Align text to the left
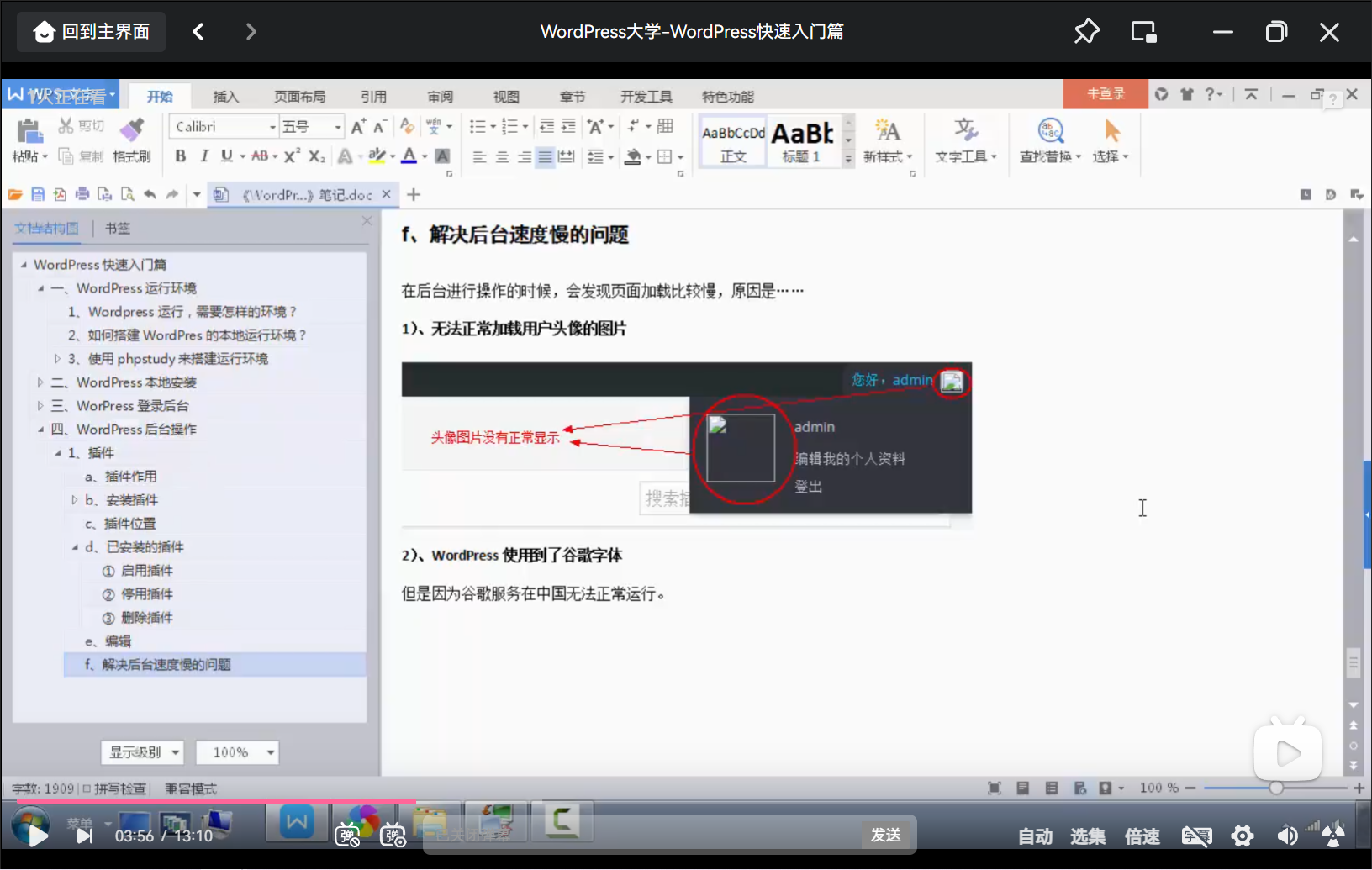 point(479,157)
